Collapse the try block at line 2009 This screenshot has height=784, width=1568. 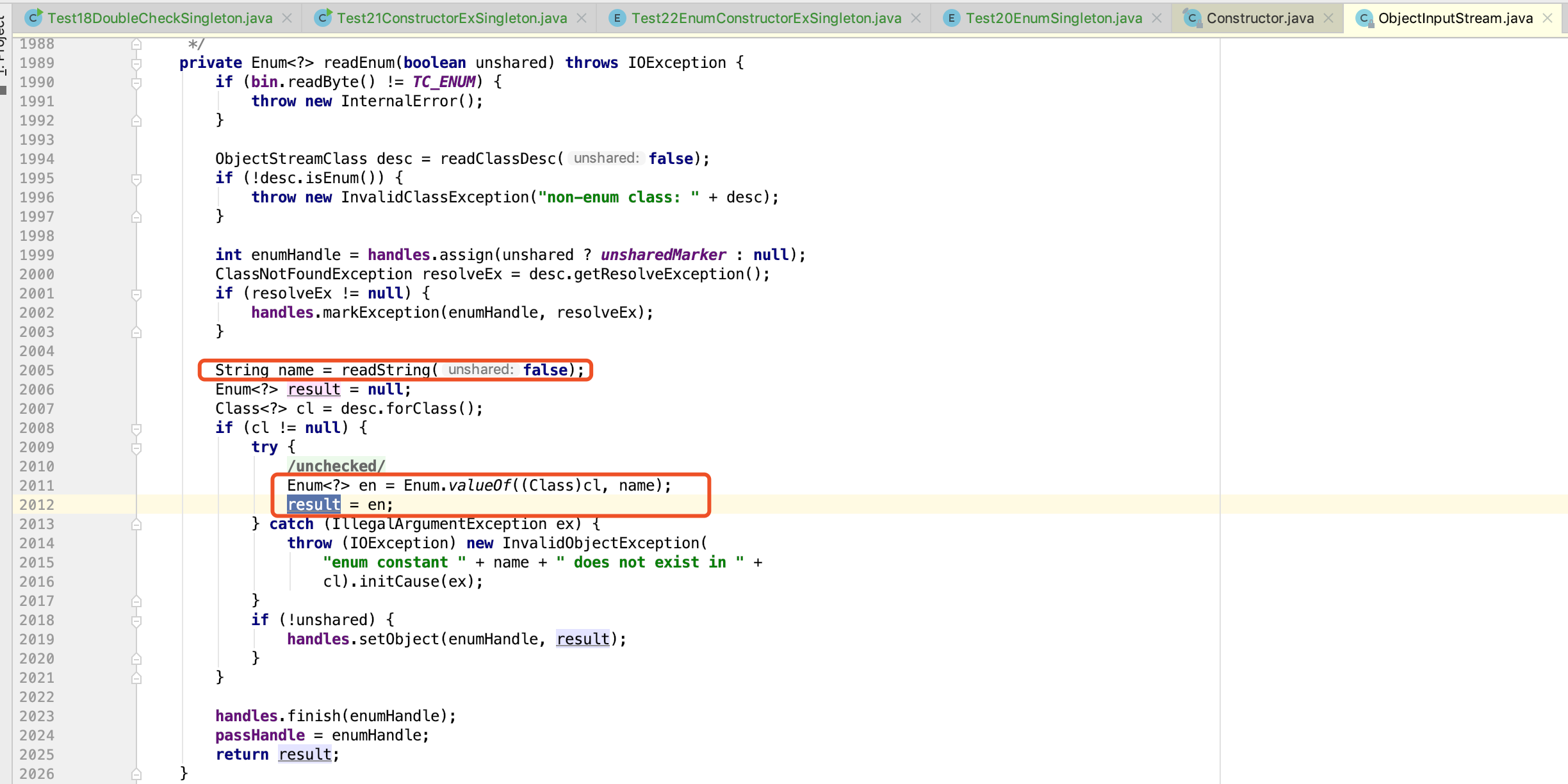pos(136,448)
